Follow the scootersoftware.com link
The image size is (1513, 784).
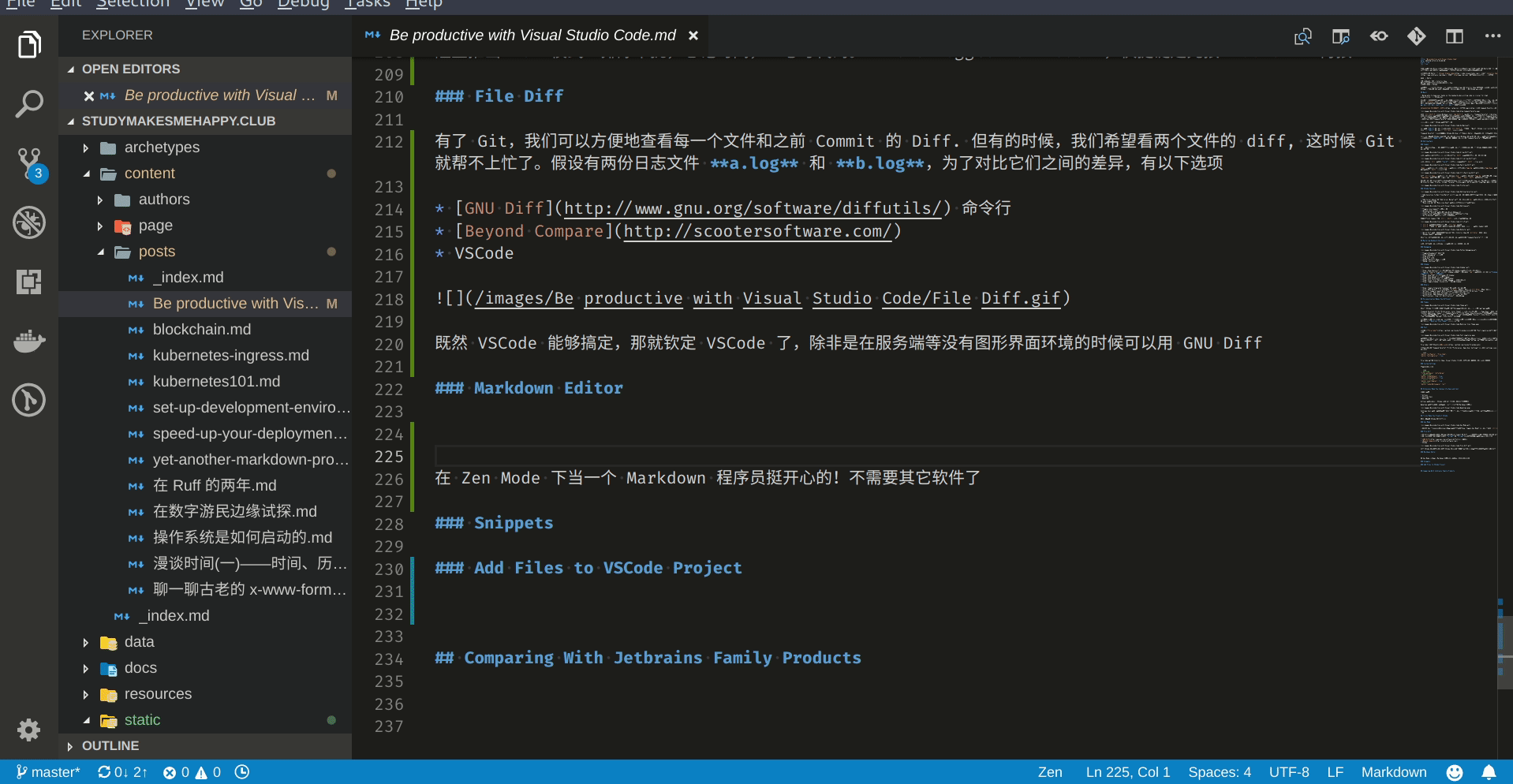pos(757,231)
